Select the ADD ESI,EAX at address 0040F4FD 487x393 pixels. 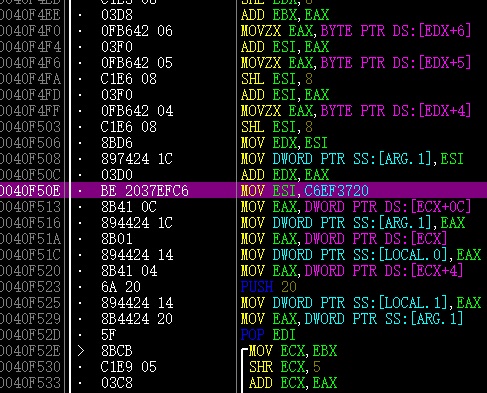click(x=285, y=95)
